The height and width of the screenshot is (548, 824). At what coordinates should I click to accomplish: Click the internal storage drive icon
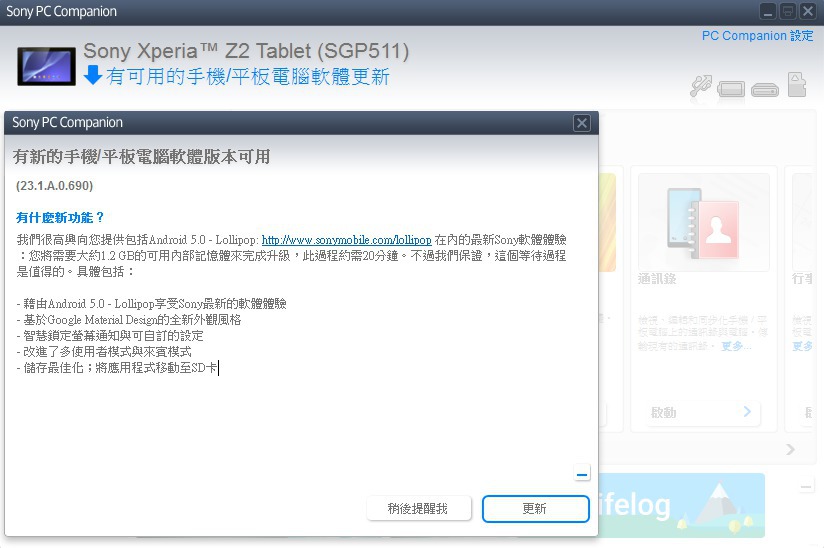pos(765,90)
